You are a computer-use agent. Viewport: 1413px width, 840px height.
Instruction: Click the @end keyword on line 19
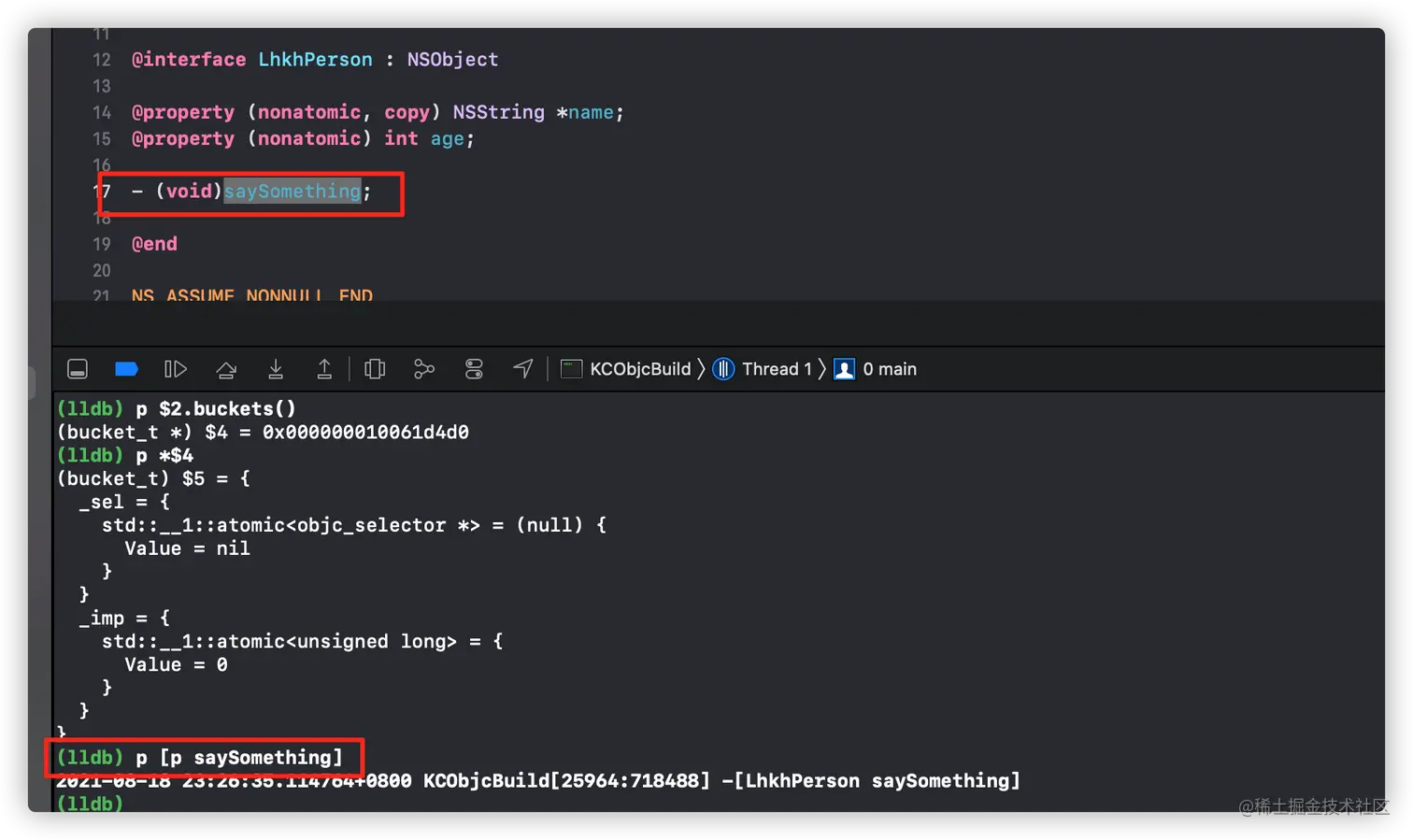pyautogui.click(x=154, y=244)
